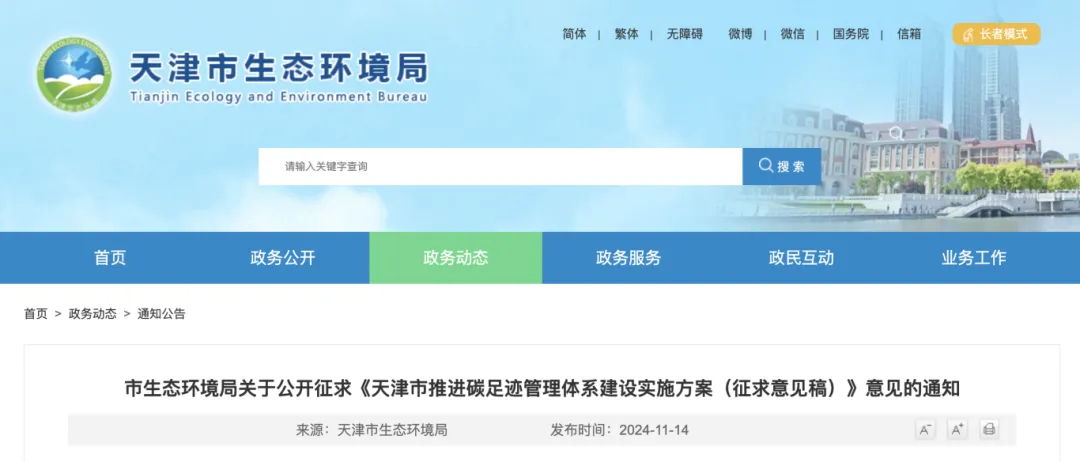Open 政民互动 navigation tab

coord(801,258)
